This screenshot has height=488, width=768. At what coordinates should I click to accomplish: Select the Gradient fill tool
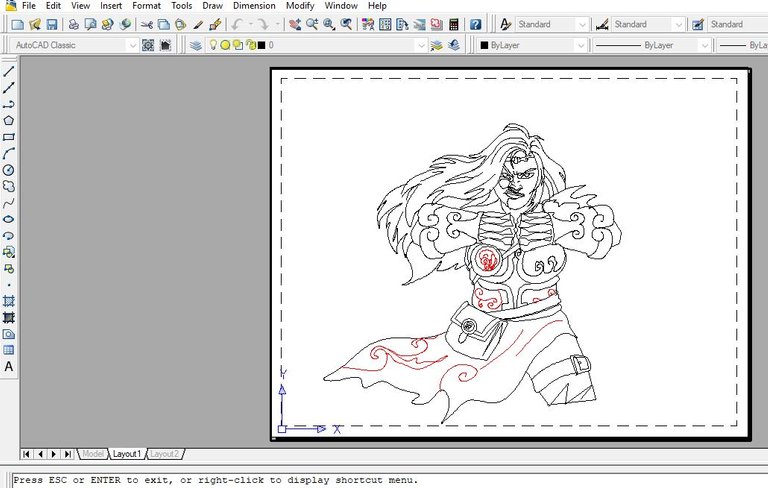pyautogui.click(x=9, y=317)
